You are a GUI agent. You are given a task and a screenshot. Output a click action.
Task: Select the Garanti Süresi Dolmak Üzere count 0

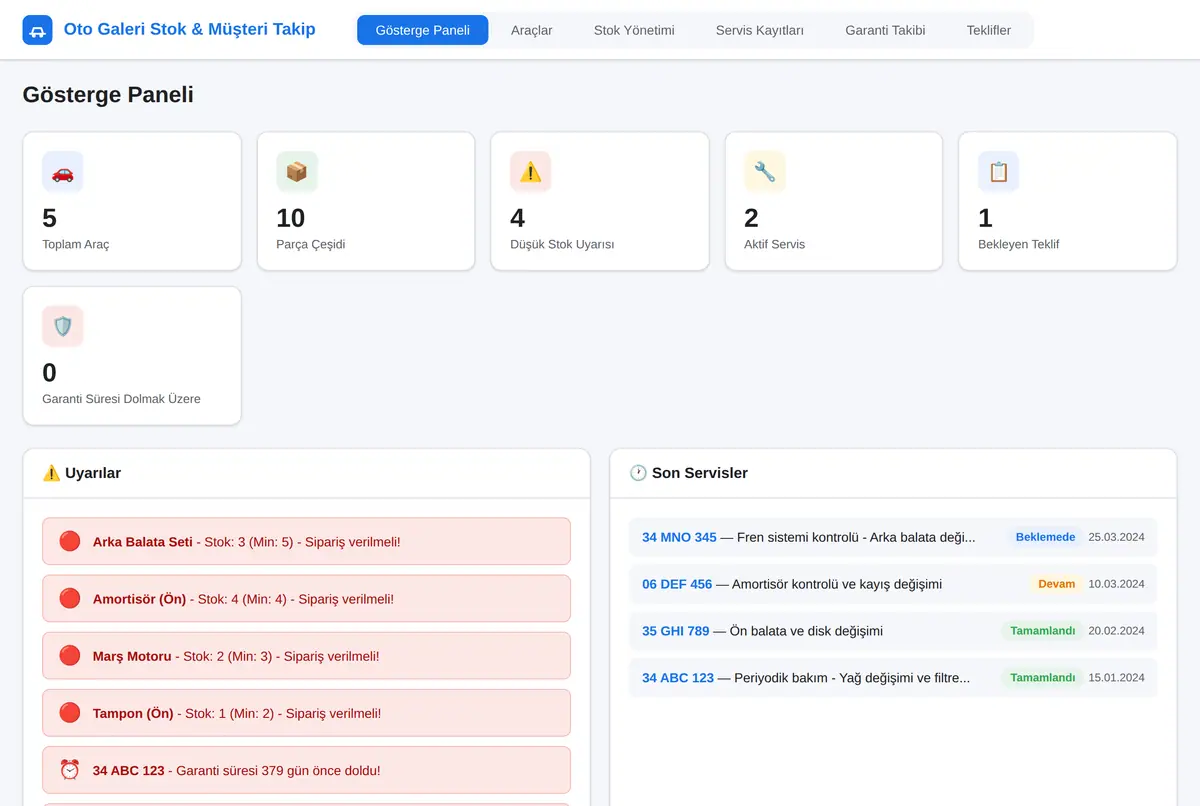[50, 373]
